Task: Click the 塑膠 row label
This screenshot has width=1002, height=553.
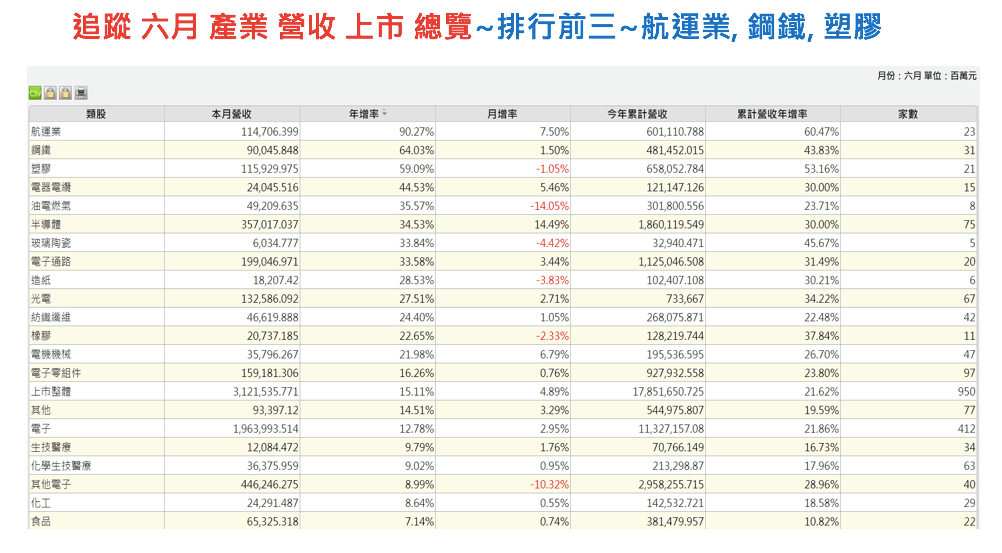Action: tap(40, 169)
